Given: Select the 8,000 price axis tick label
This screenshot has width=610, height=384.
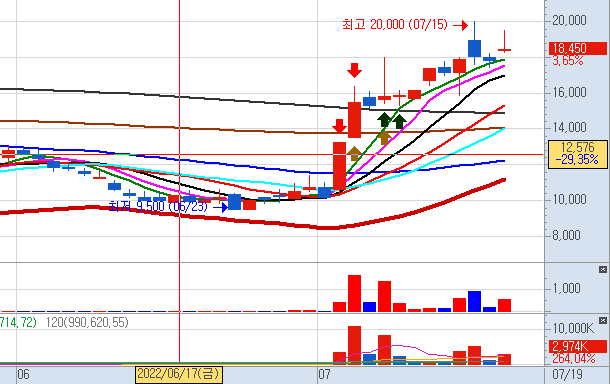Looking at the screenshot, I should point(566,235).
